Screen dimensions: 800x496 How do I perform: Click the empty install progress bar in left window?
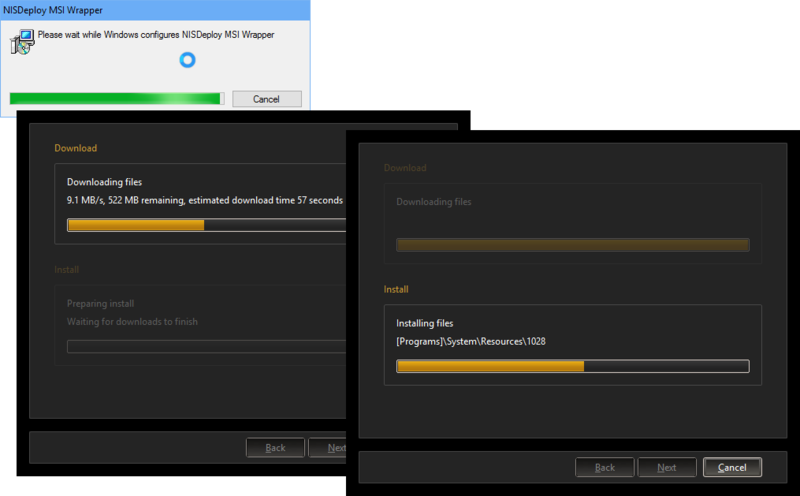[x=205, y=346]
